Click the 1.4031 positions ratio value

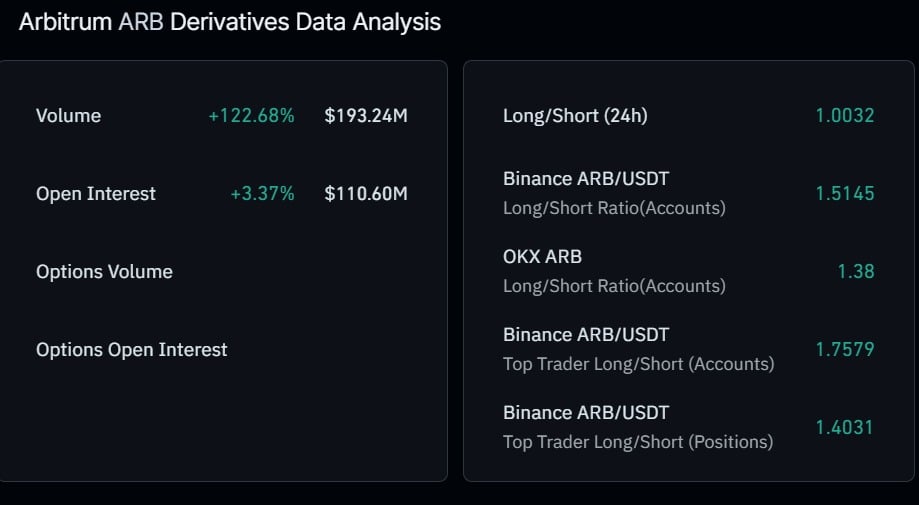point(845,427)
